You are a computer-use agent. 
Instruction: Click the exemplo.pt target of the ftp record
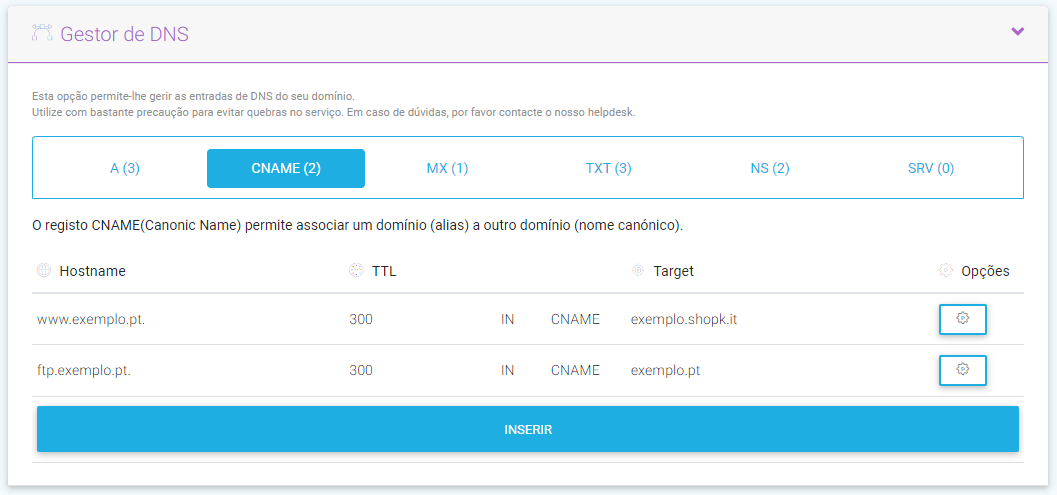(665, 370)
